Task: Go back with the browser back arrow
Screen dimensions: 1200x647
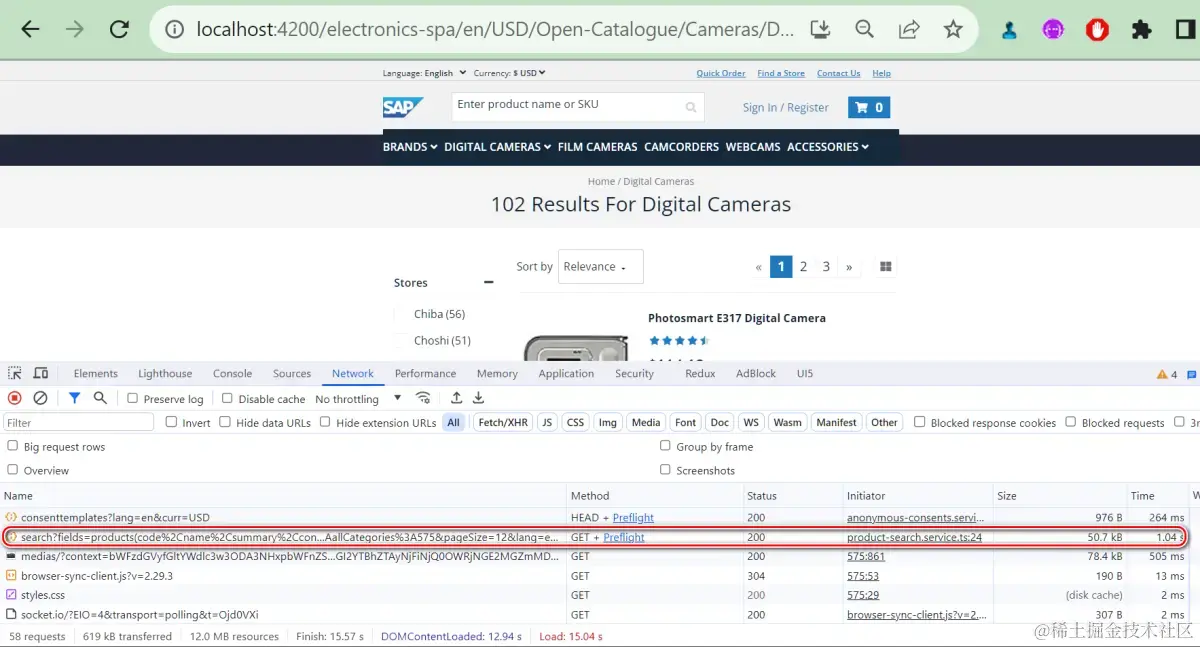Action: (30, 29)
